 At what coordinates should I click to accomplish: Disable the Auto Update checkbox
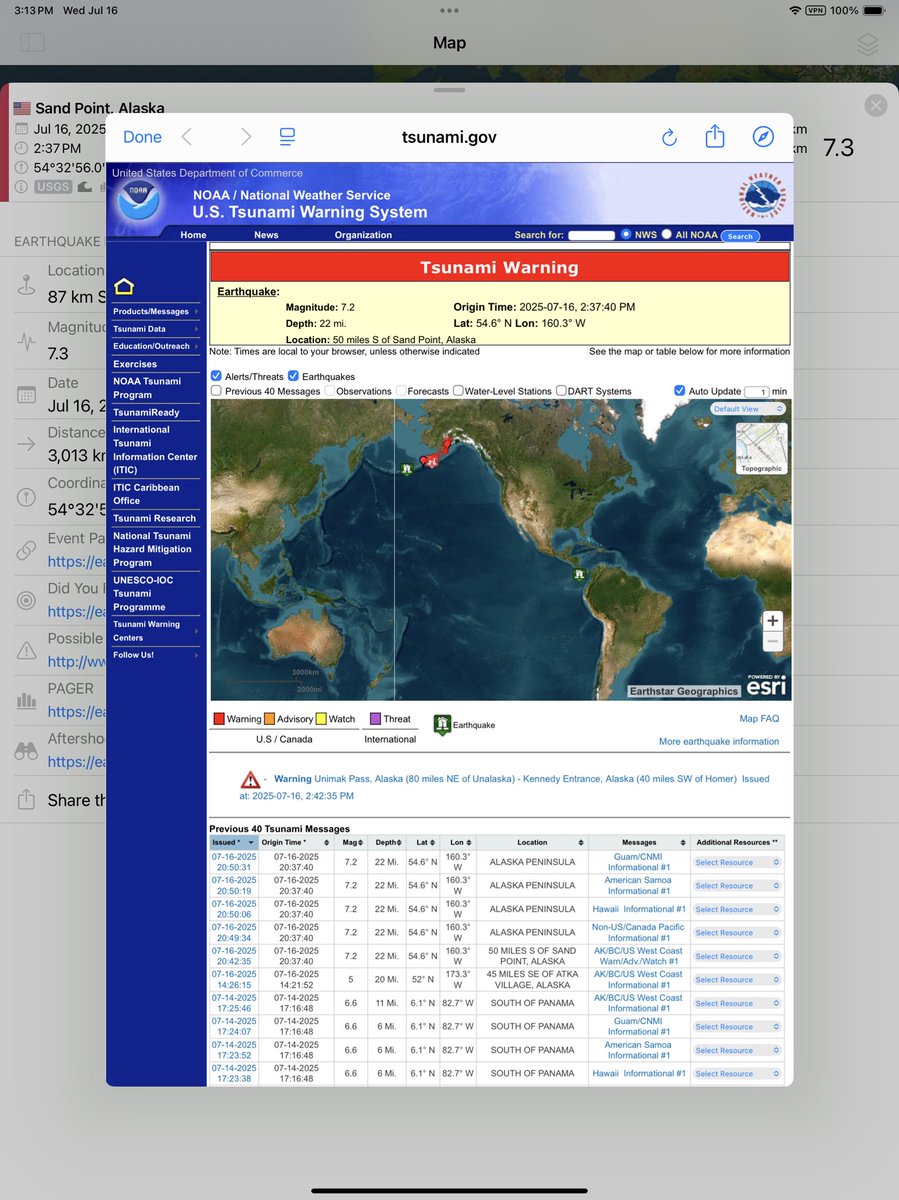pos(680,391)
